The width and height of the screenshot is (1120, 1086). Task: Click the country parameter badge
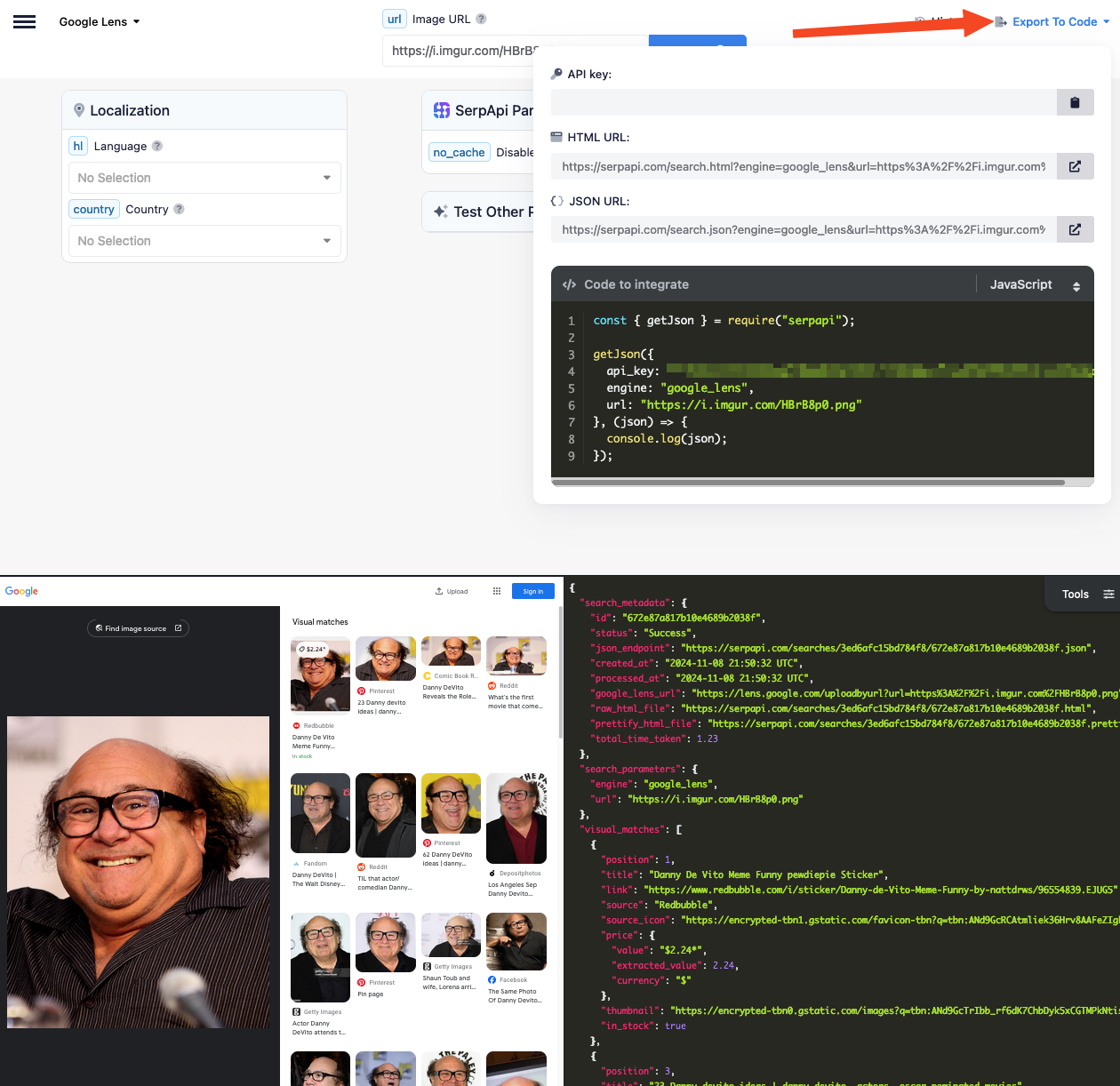(x=94, y=210)
